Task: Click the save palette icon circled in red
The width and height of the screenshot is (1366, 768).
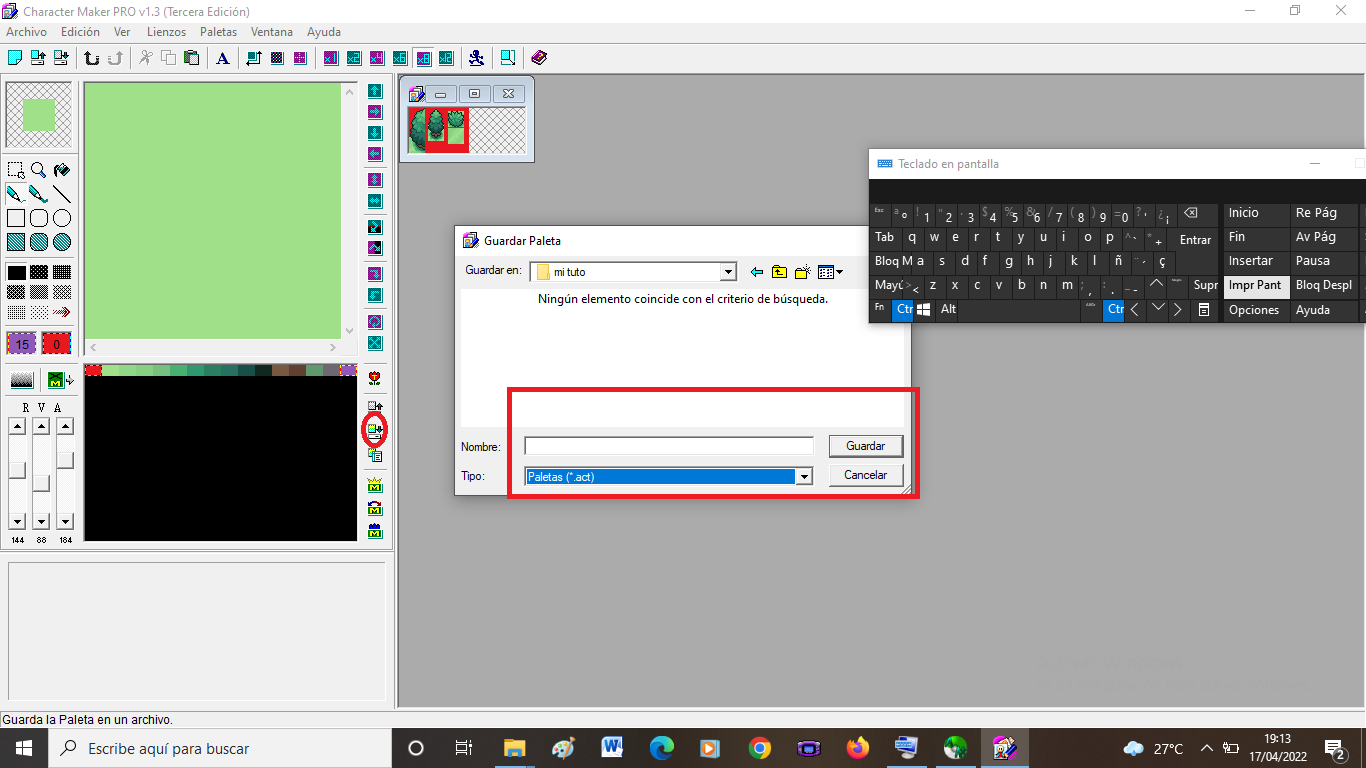Action: click(x=375, y=430)
